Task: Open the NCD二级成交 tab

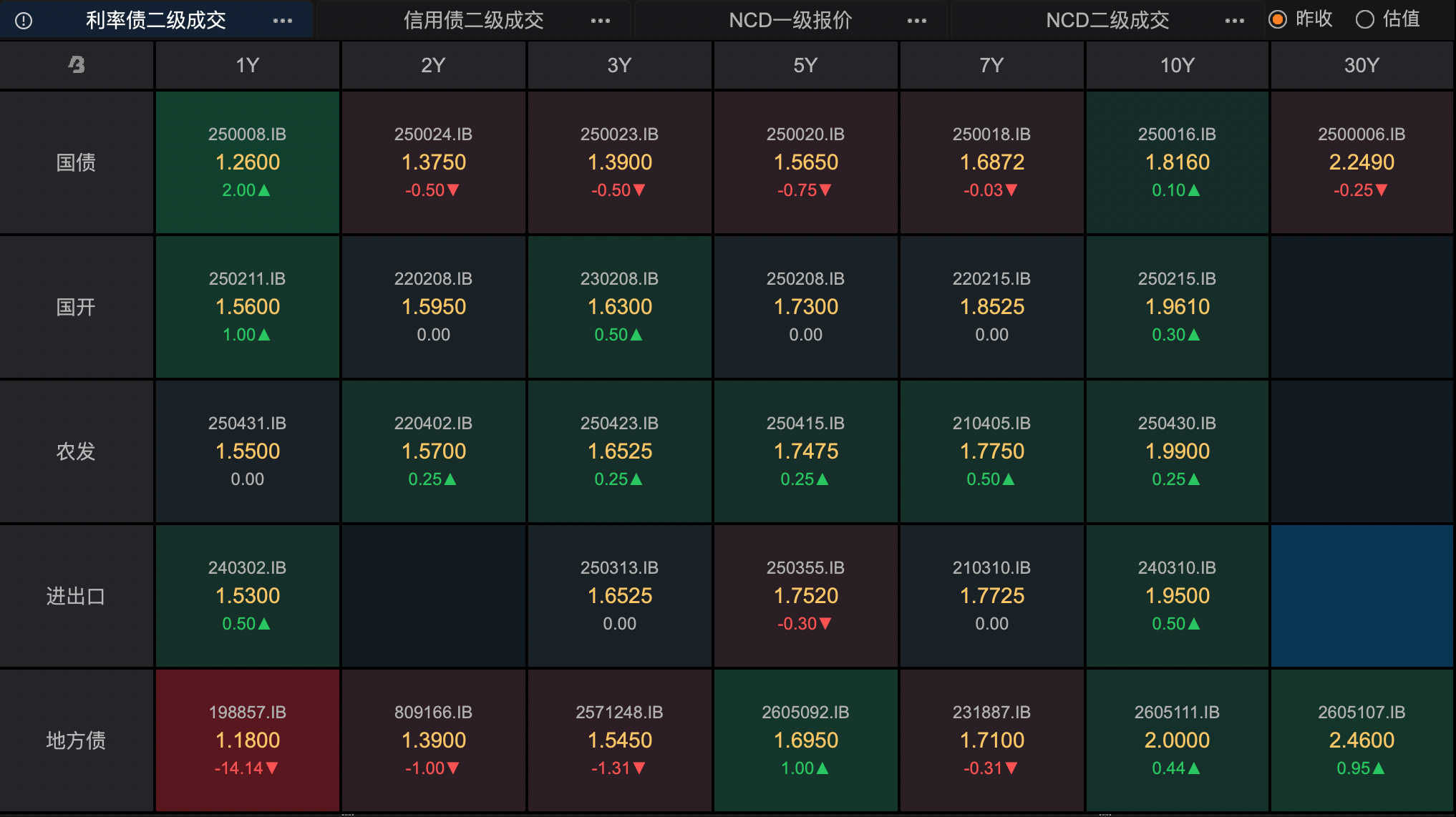Action: (x=1107, y=21)
